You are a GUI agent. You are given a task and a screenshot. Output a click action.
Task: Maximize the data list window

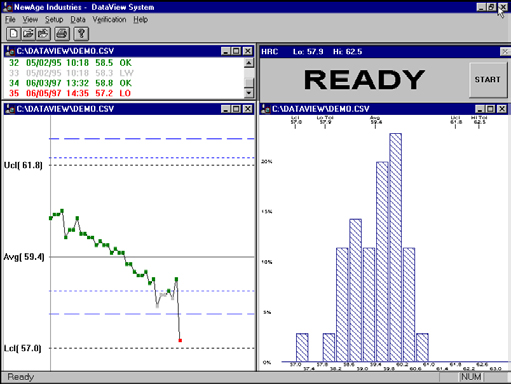tap(236, 51)
